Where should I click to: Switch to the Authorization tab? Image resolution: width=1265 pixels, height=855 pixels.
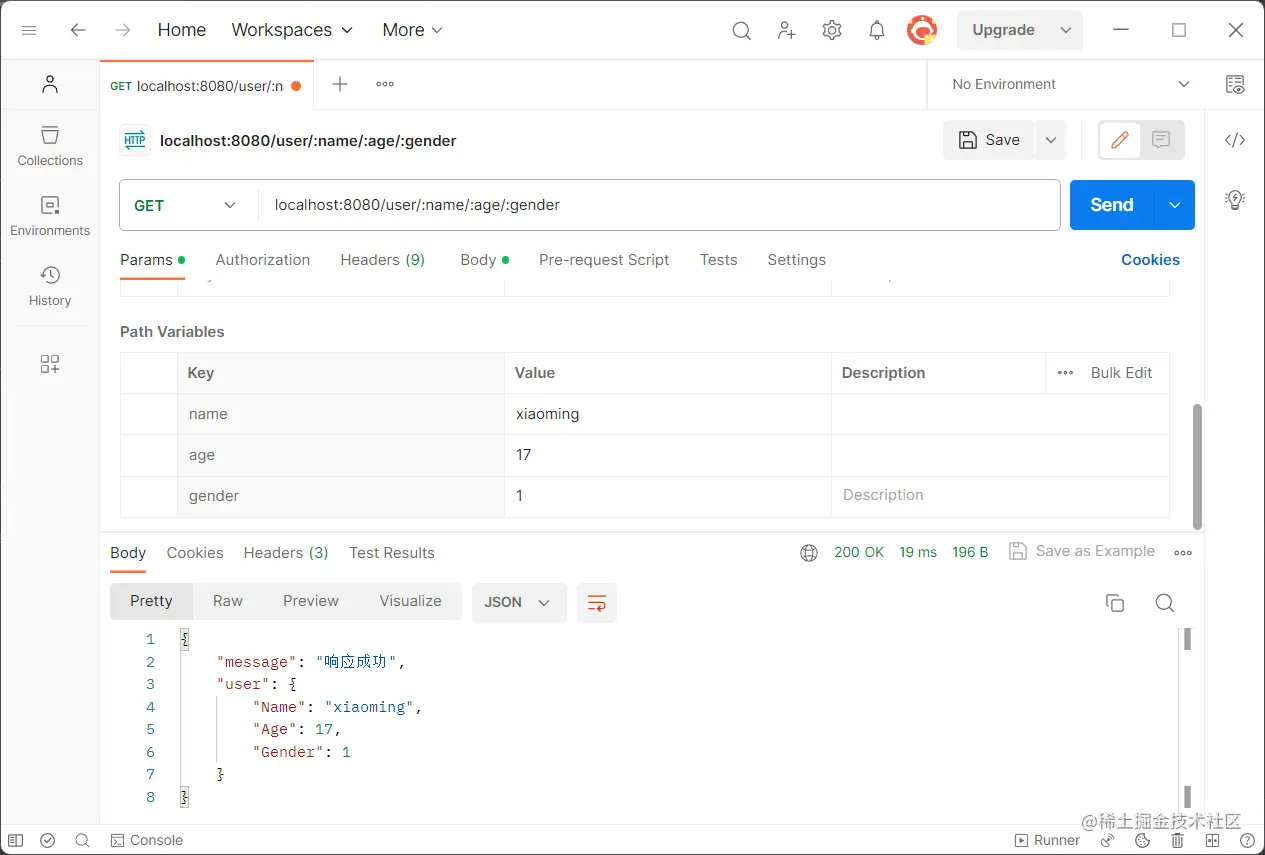click(x=263, y=260)
